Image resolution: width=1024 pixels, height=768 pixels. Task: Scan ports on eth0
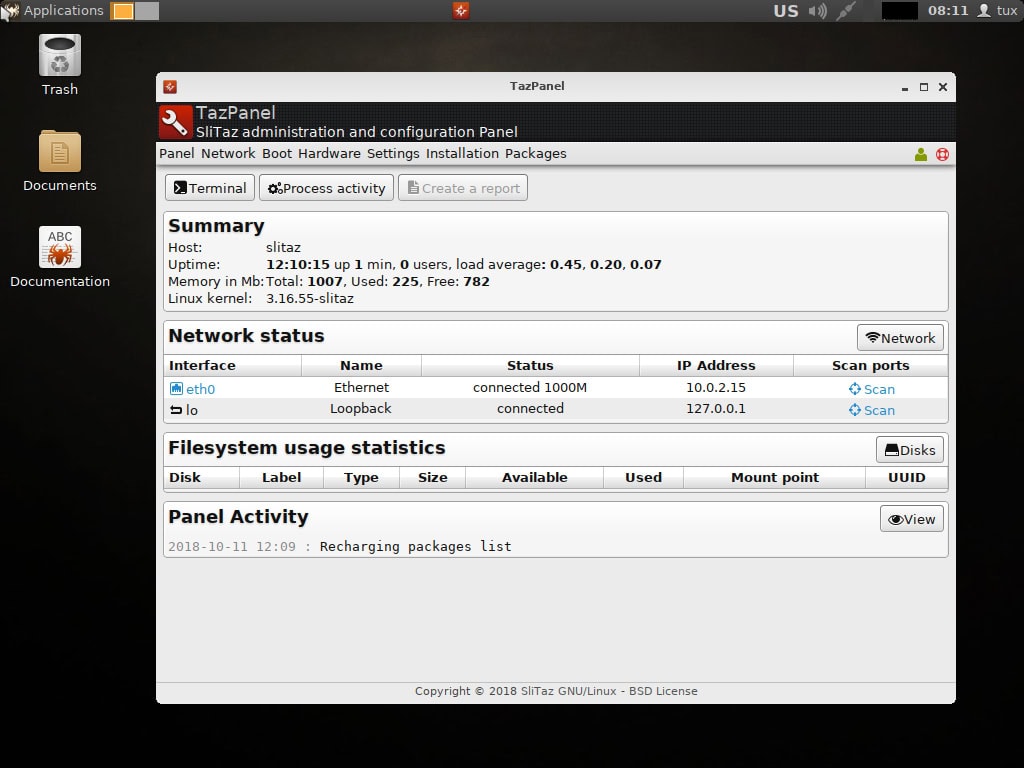tap(871, 388)
